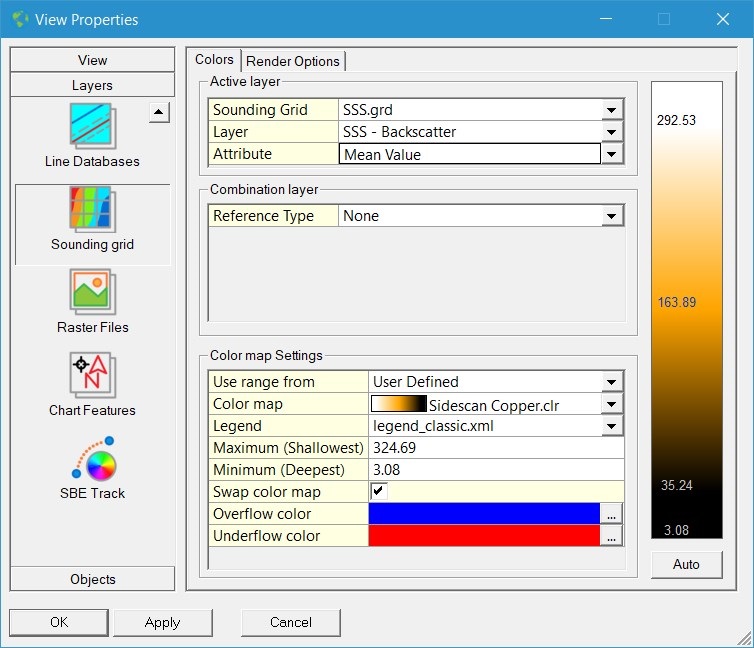Image resolution: width=754 pixels, height=648 pixels.
Task: Toggle the Swap color map checkbox
Action: point(378,491)
